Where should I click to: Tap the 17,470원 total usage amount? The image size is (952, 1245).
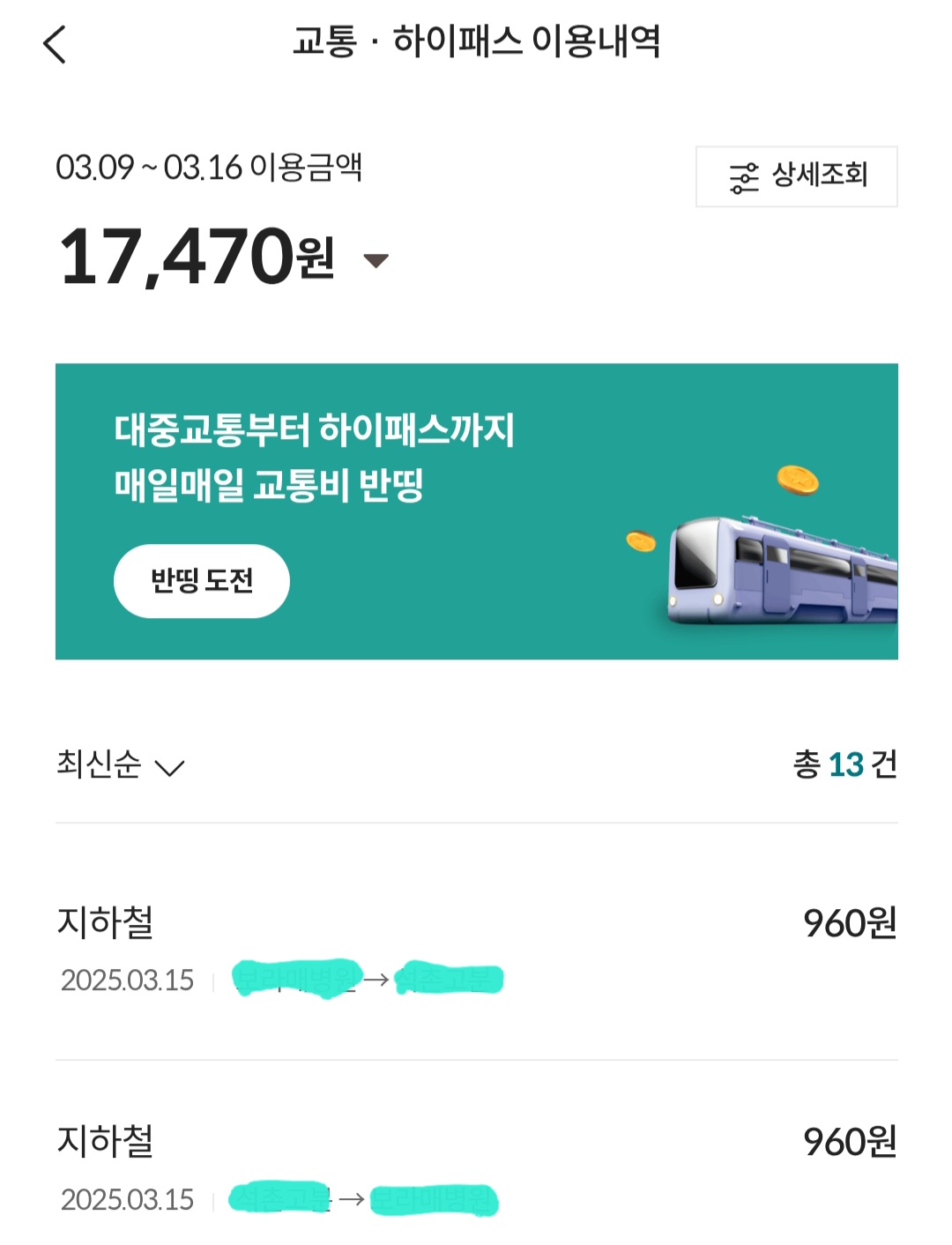(x=197, y=257)
